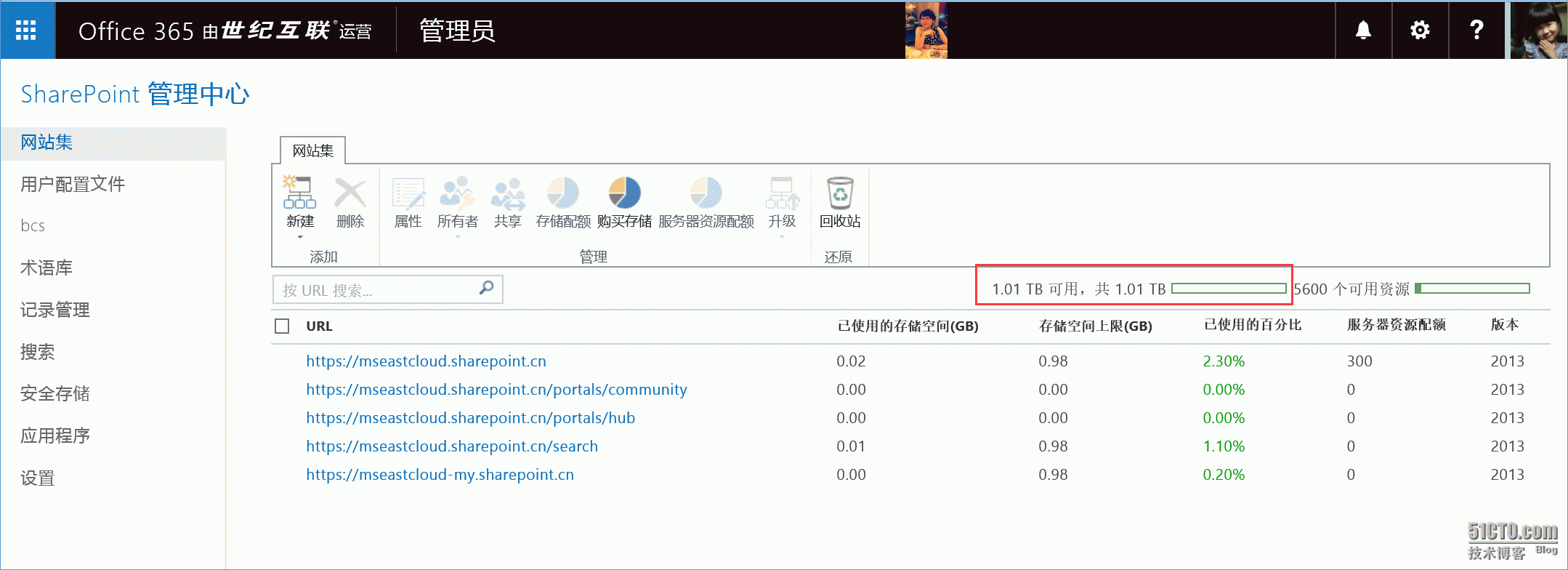The image size is (1568, 570).
Task: Click the 版本 column header
Action: 1505,325
